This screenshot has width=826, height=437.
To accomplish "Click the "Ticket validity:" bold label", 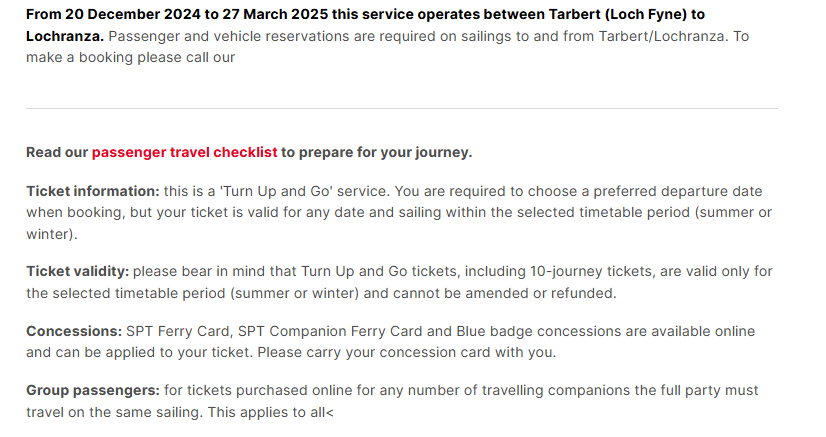I will coord(78,271).
